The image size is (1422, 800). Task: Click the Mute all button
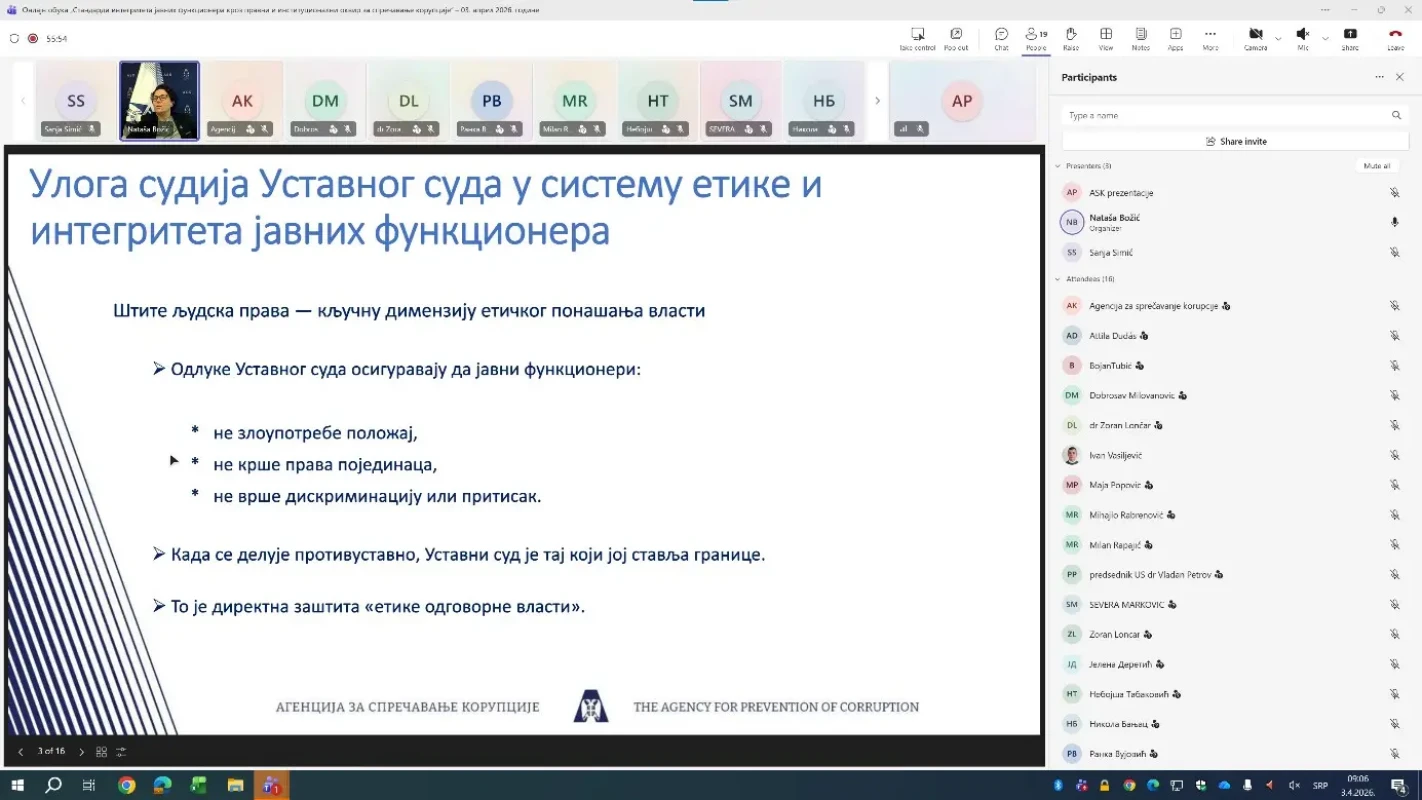(x=1378, y=165)
